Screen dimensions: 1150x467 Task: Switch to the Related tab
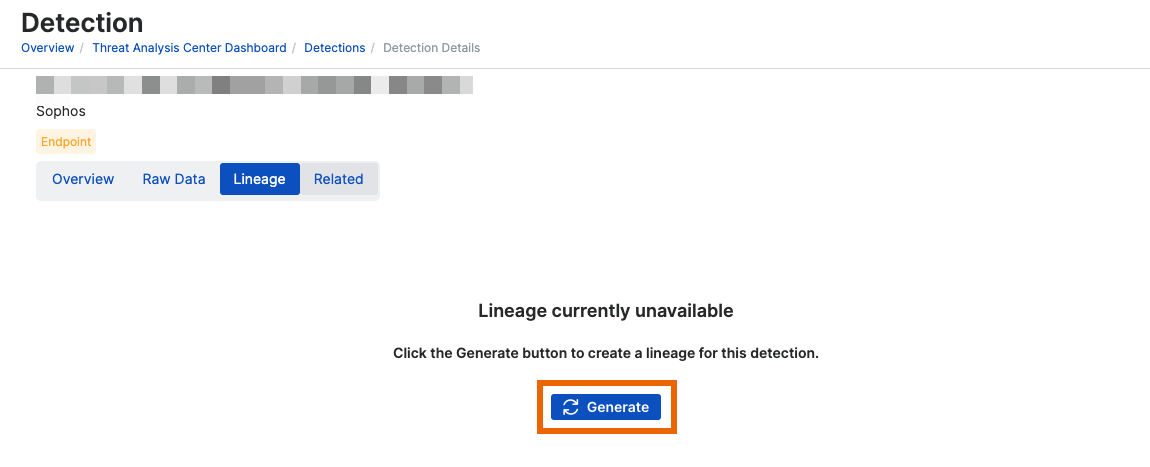click(x=338, y=179)
